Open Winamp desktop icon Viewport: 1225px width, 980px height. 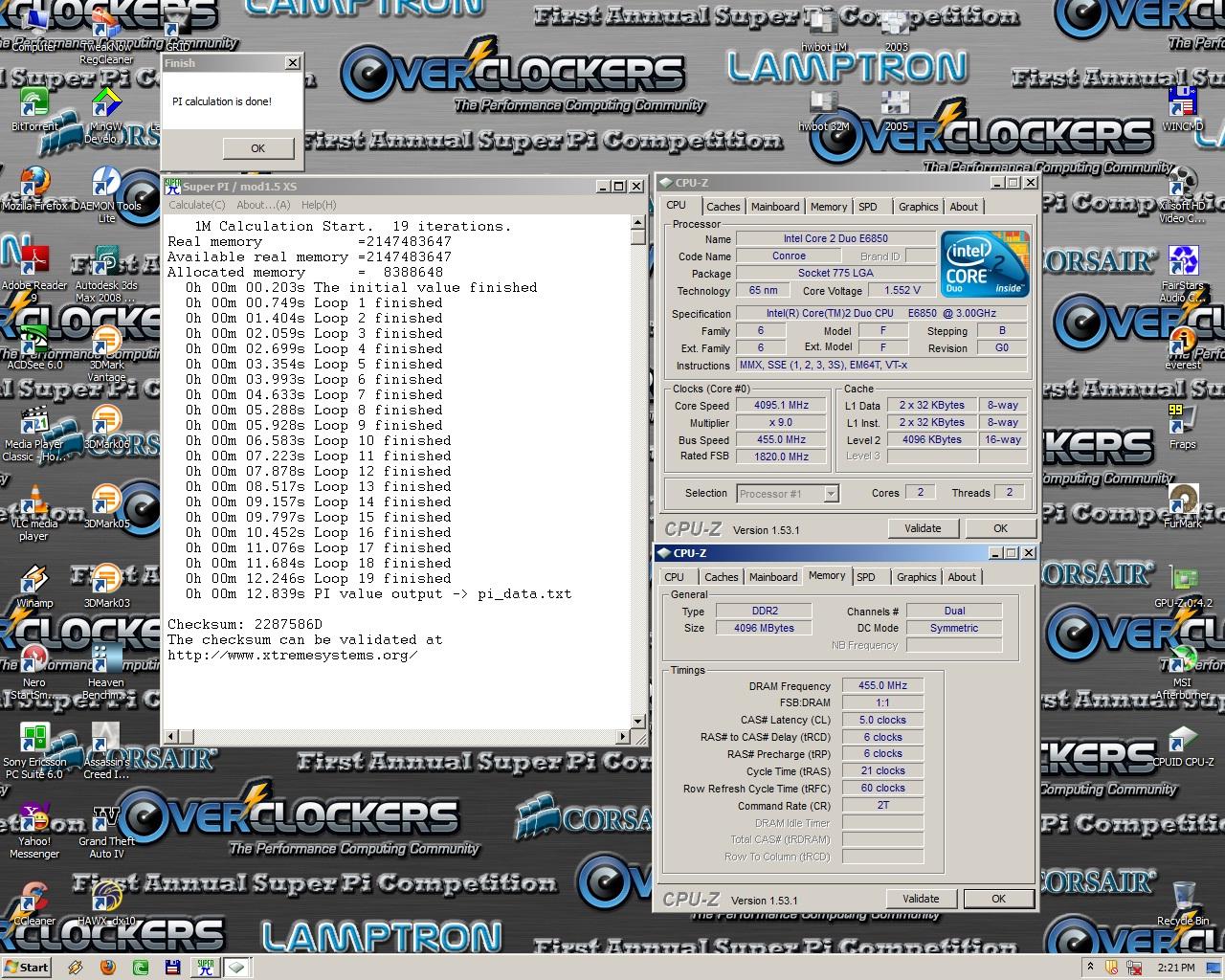click(34, 585)
